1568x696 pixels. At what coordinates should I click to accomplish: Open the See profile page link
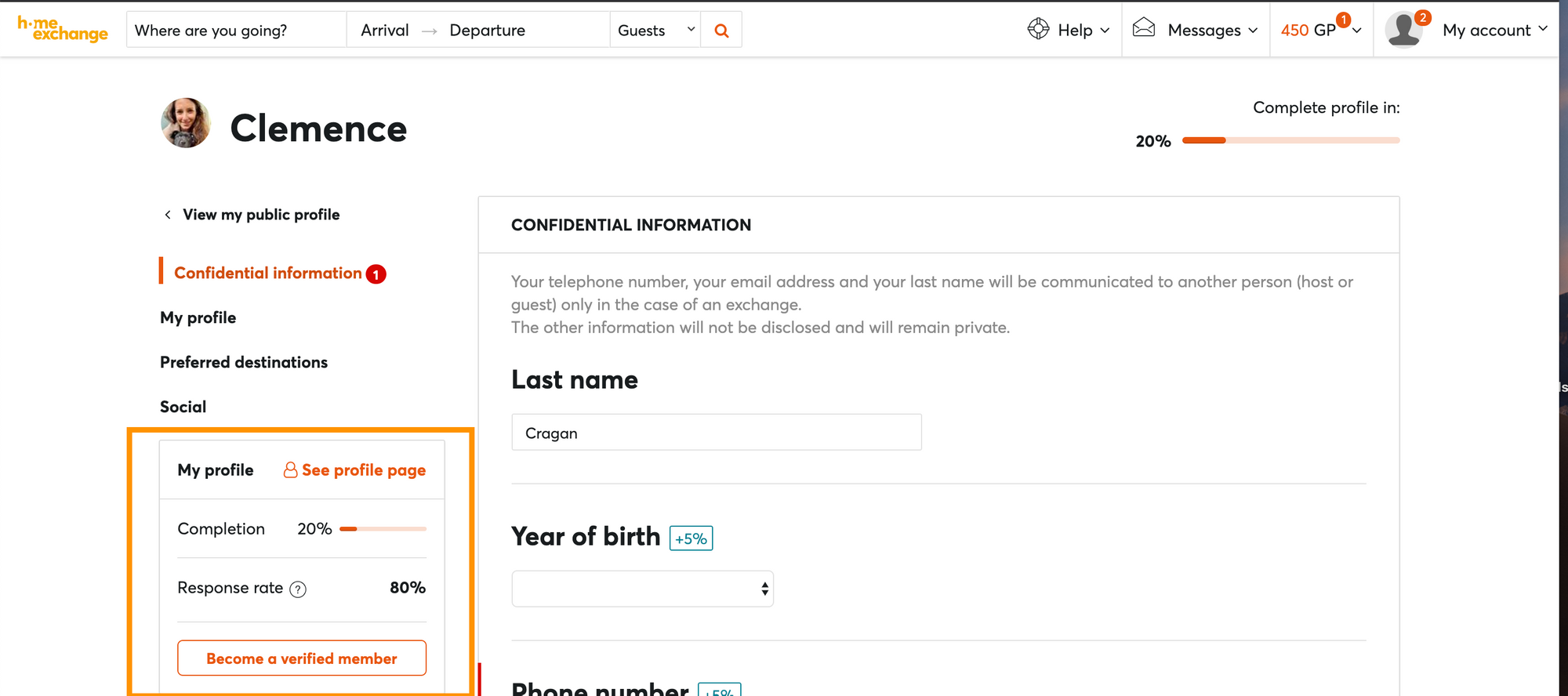355,470
